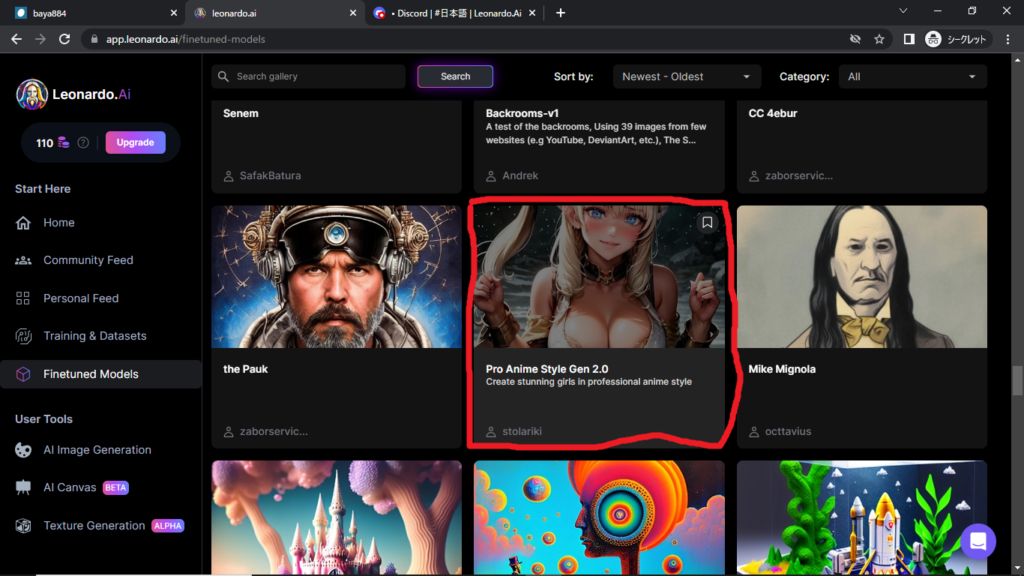
Task: Open the browser tab search chevron
Action: tap(903, 12)
